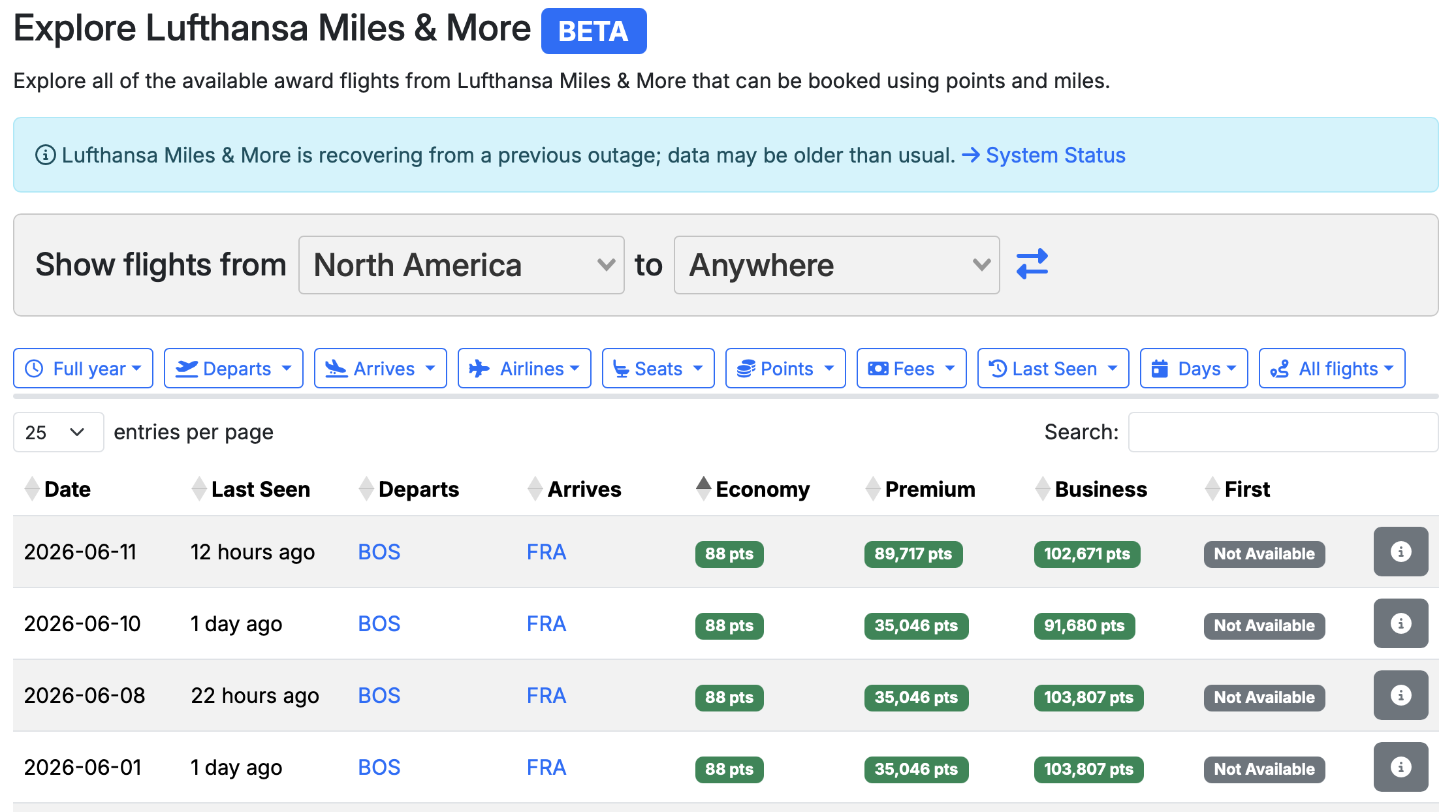Open the FRA link in 2026-06-01 row
The width and height of the screenshot is (1456, 812).
pyautogui.click(x=546, y=768)
